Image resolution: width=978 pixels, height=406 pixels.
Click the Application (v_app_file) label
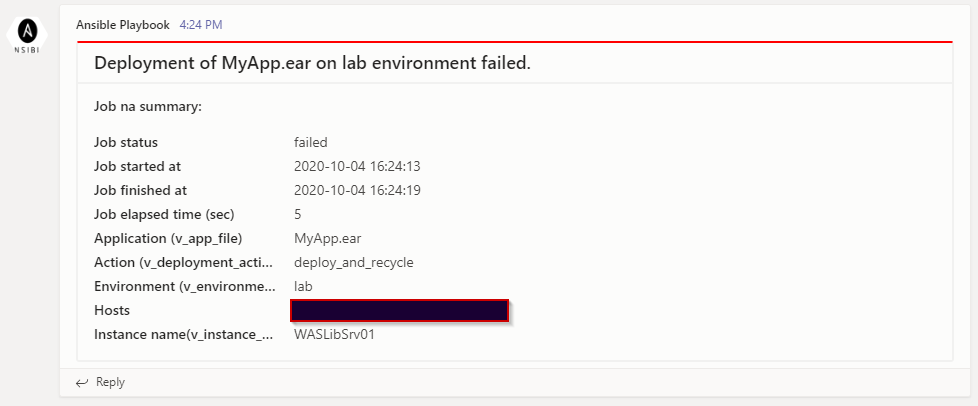click(168, 238)
